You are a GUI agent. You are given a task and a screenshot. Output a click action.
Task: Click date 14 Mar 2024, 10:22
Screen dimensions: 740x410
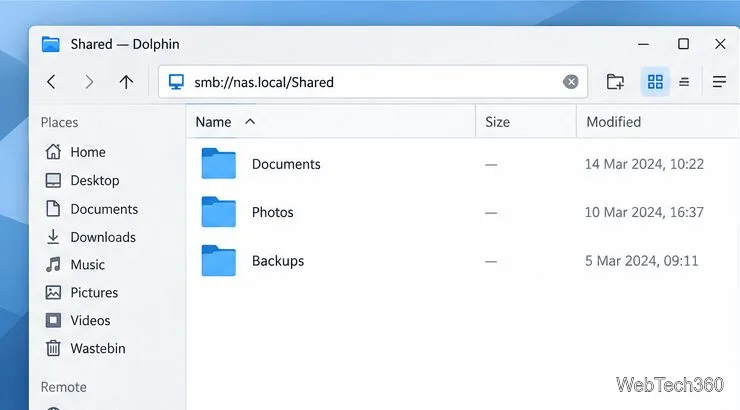[644, 164]
